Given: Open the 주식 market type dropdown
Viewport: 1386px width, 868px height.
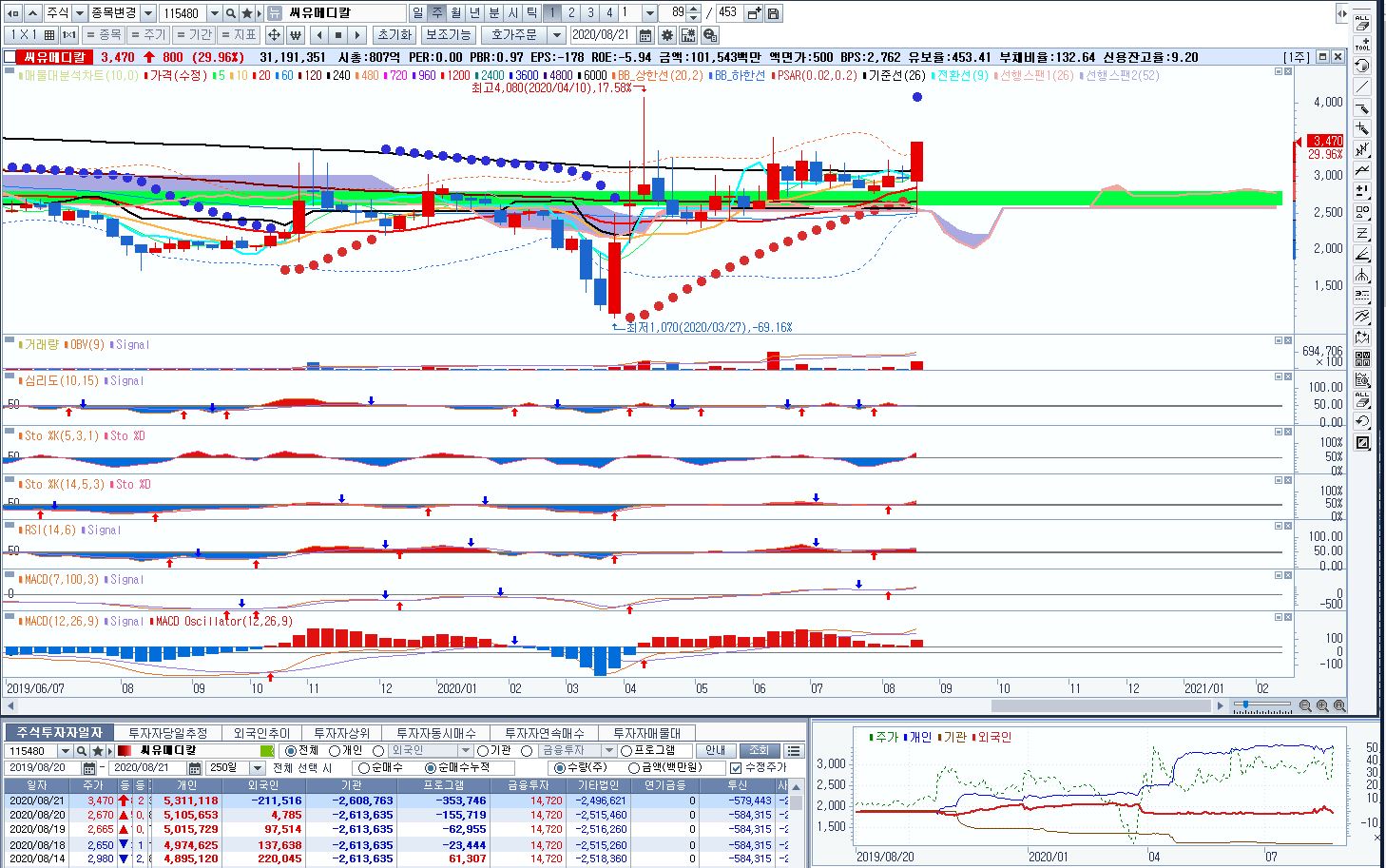Looking at the screenshot, I should tap(80, 13).
